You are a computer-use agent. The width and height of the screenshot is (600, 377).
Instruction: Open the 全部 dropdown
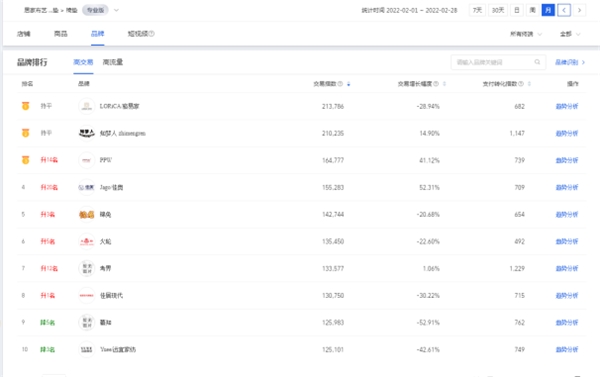[x=570, y=34]
